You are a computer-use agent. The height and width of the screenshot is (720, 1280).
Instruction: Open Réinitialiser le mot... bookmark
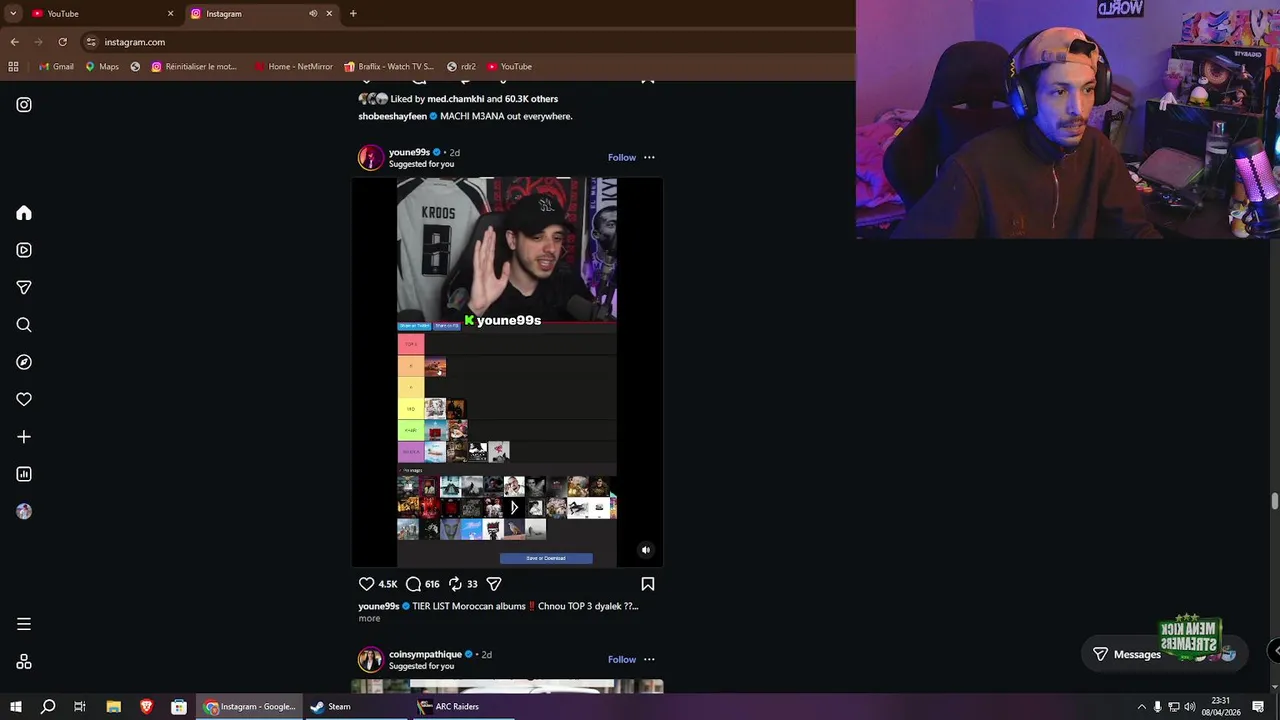(x=194, y=67)
